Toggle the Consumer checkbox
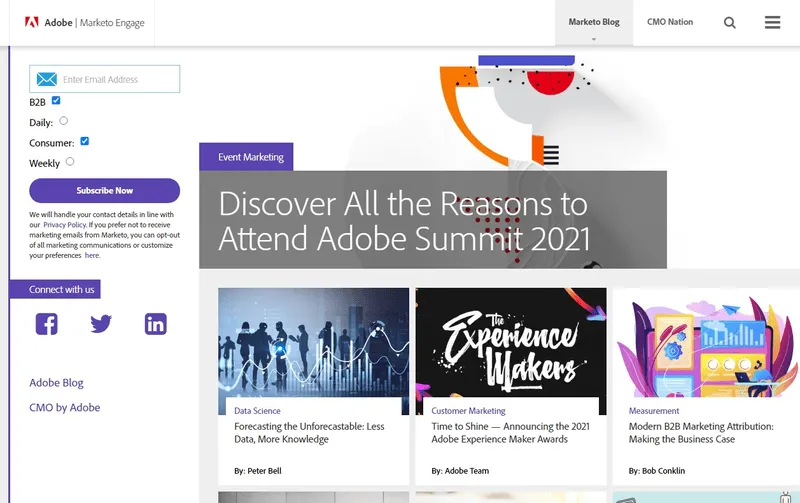This screenshot has width=800, height=503. pyautogui.click(x=85, y=141)
